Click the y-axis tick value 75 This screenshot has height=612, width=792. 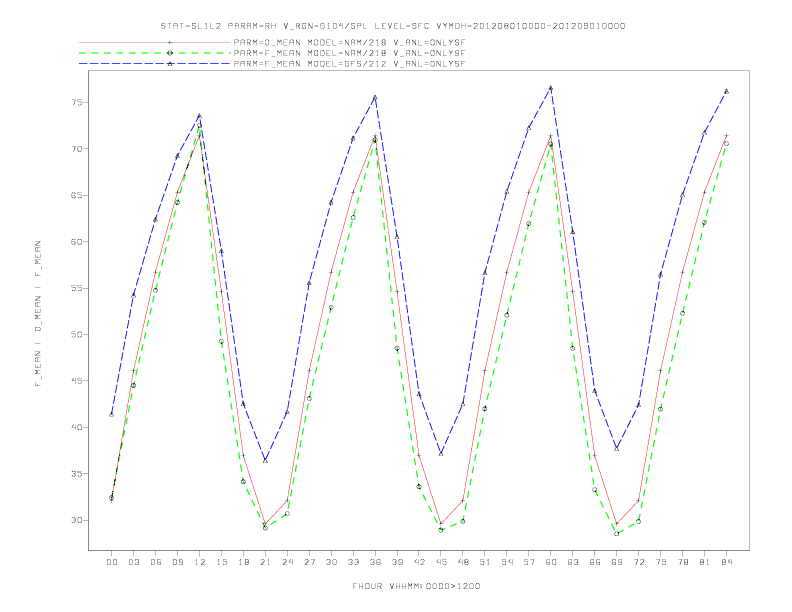click(77, 103)
